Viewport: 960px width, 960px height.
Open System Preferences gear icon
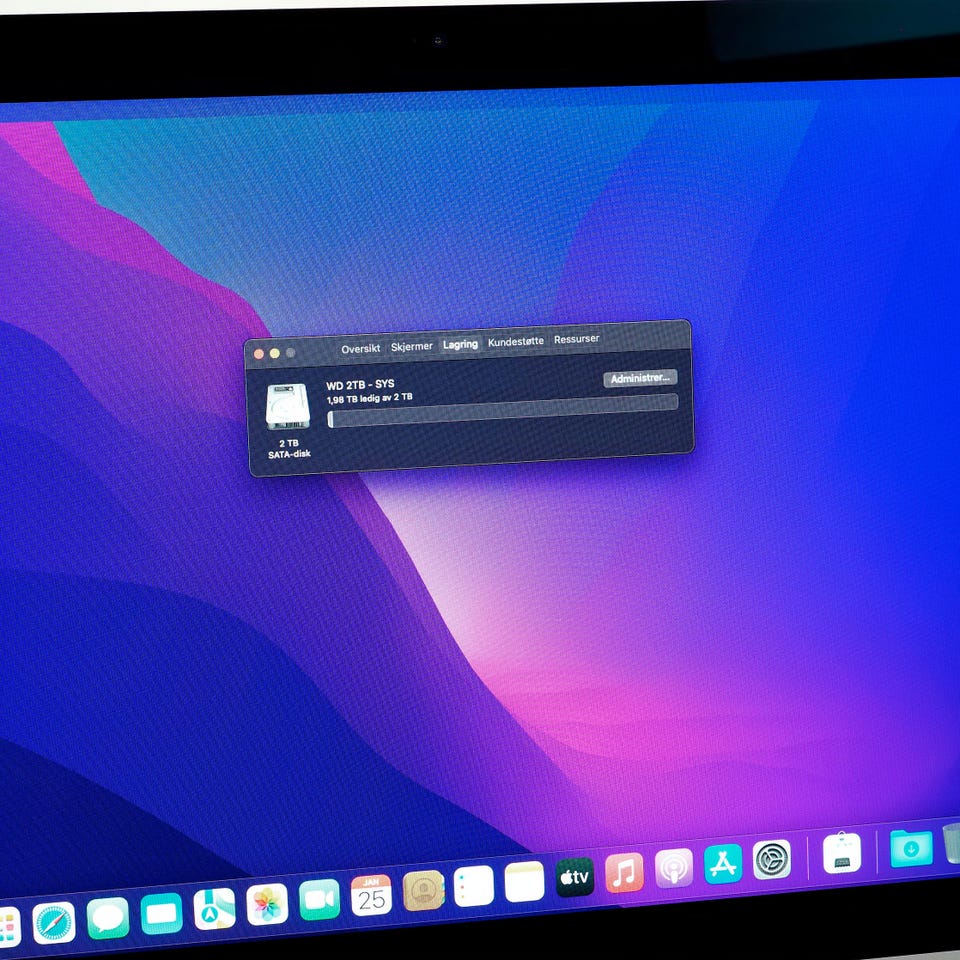[x=772, y=860]
